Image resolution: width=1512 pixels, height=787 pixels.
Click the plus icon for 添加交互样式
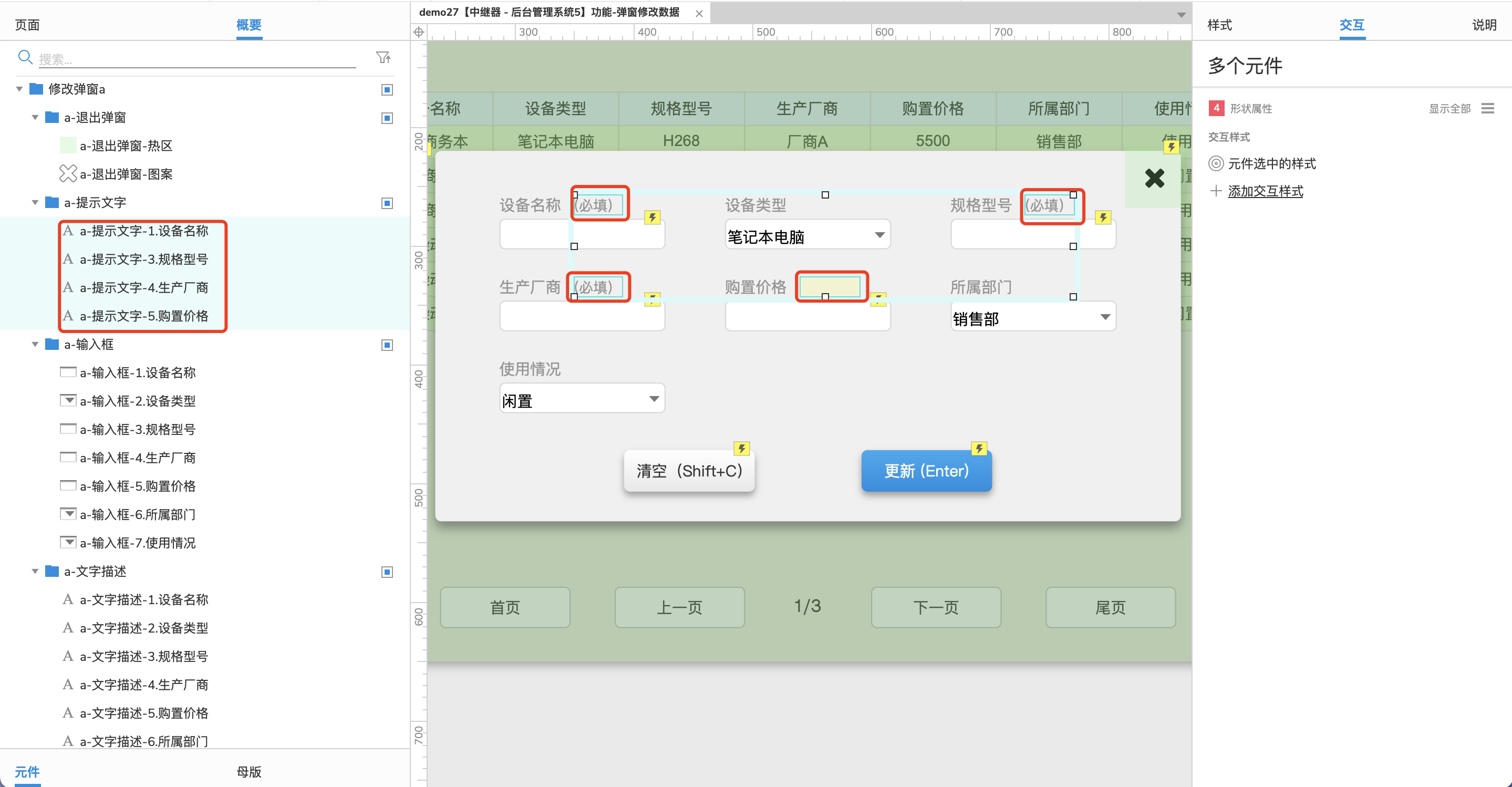1216,191
